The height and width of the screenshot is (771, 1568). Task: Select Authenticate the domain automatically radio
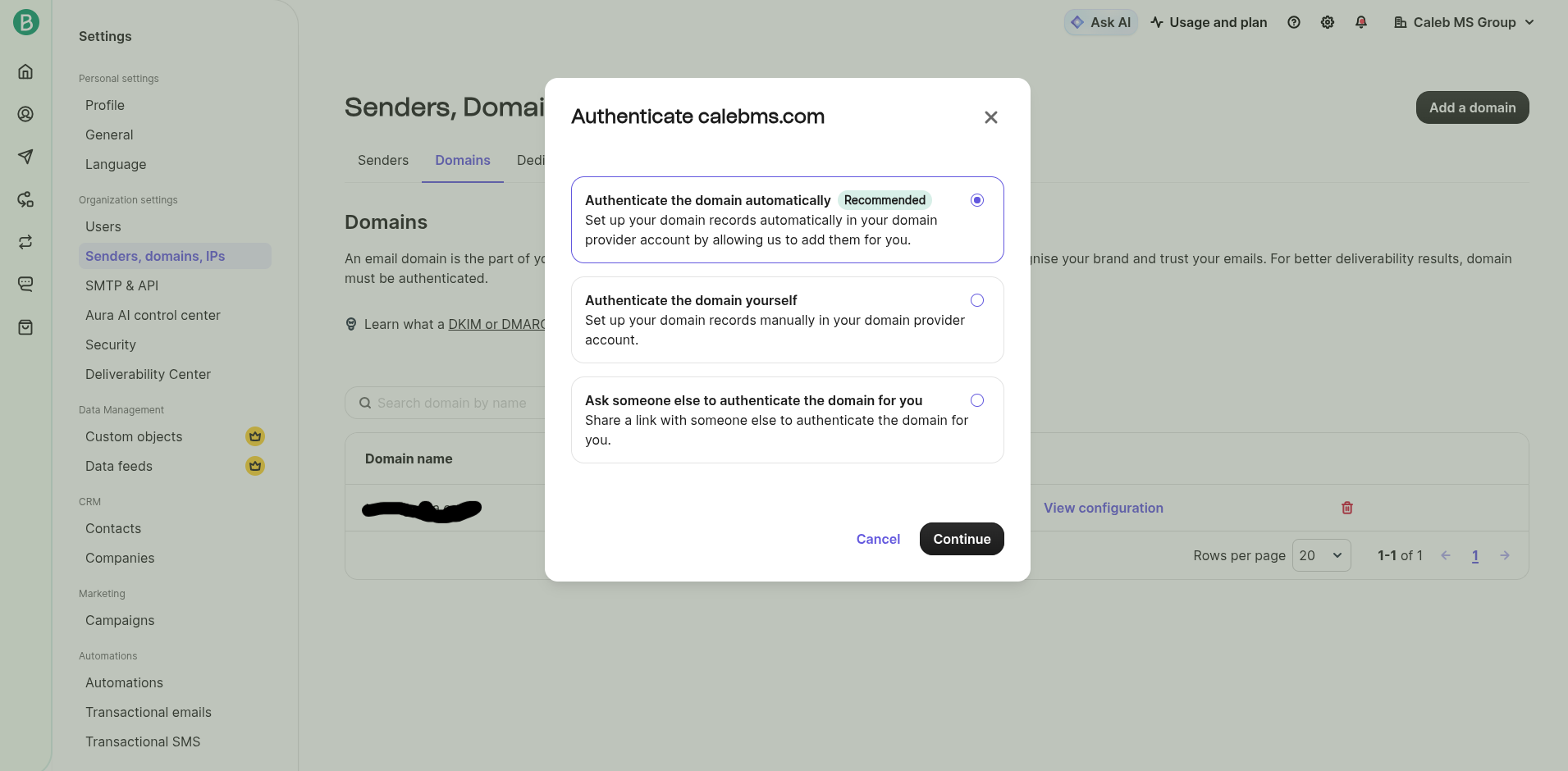click(x=977, y=200)
